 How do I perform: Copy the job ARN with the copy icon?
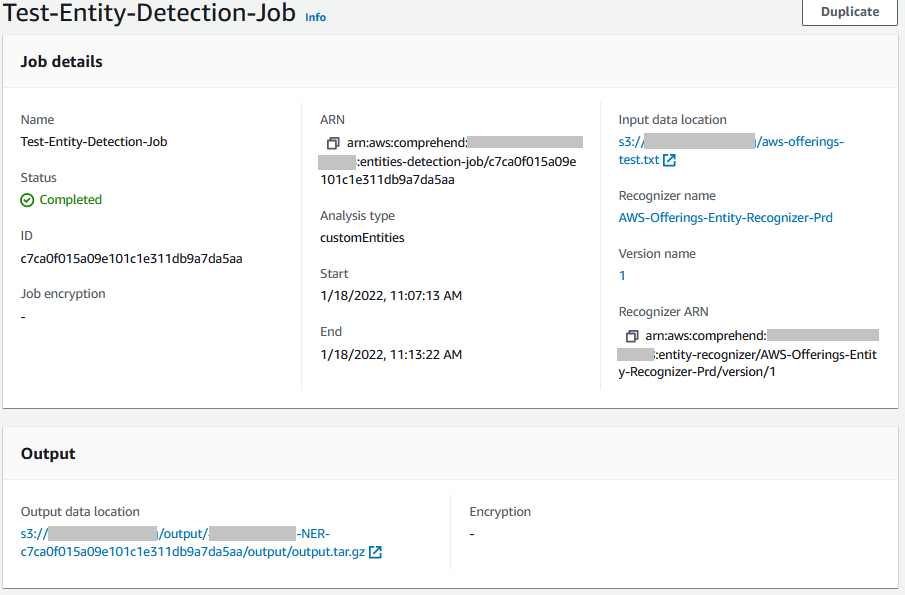[x=333, y=143]
